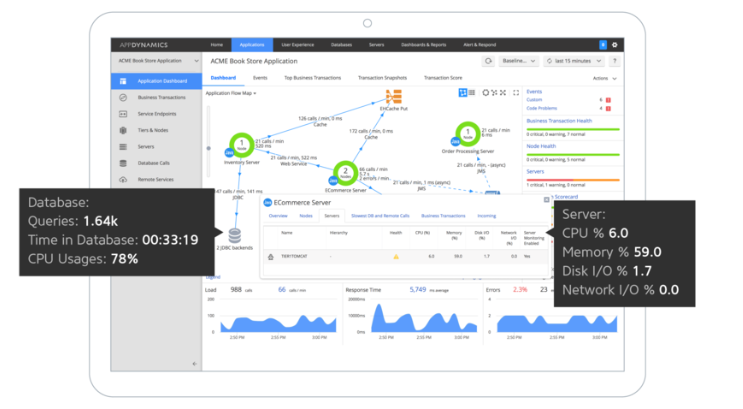Select the Order Processing Server node circle
The width and height of the screenshot is (743, 409).
pyautogui.click(x=468, y=134)
